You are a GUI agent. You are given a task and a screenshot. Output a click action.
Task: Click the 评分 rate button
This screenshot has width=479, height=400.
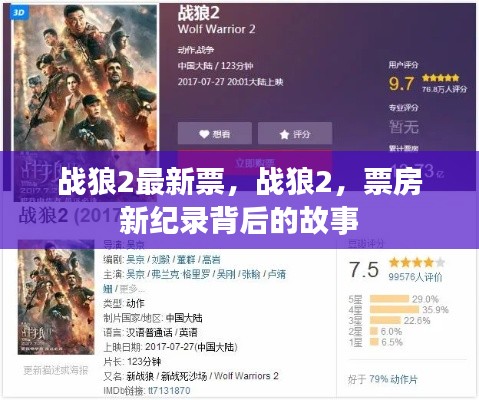point(295,133)
